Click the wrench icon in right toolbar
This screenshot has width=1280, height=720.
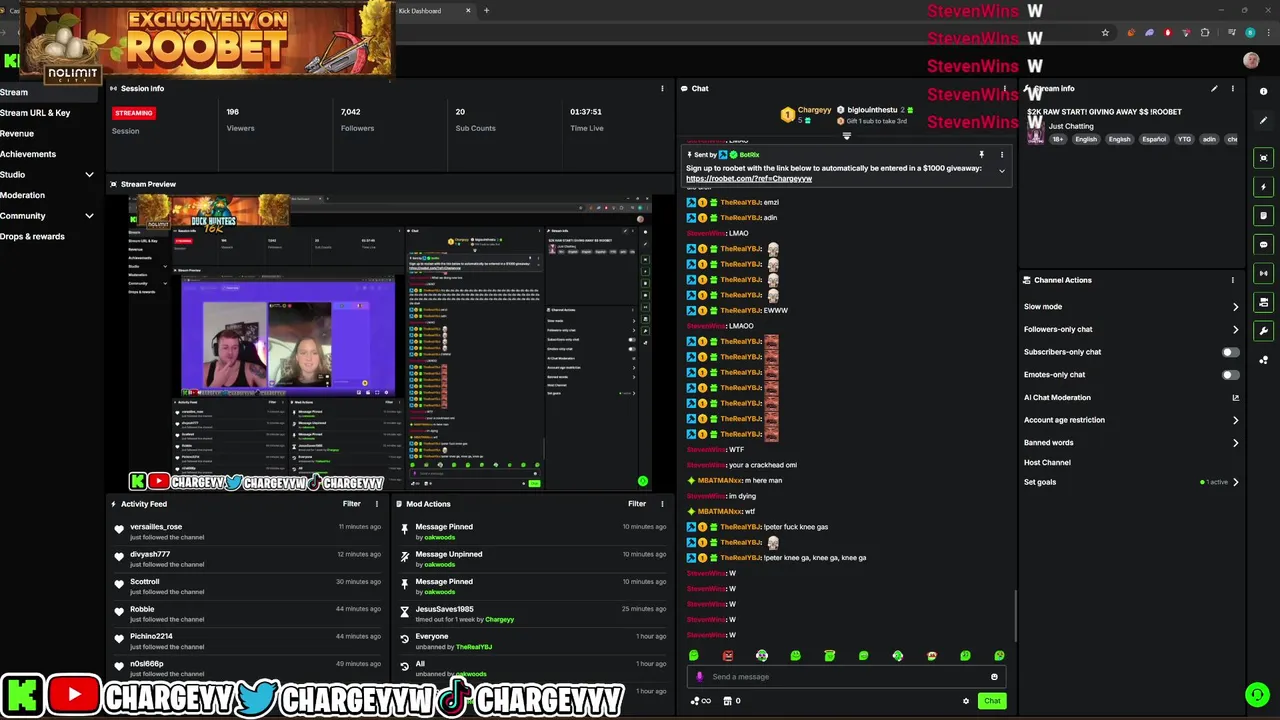click(1264, 331)
